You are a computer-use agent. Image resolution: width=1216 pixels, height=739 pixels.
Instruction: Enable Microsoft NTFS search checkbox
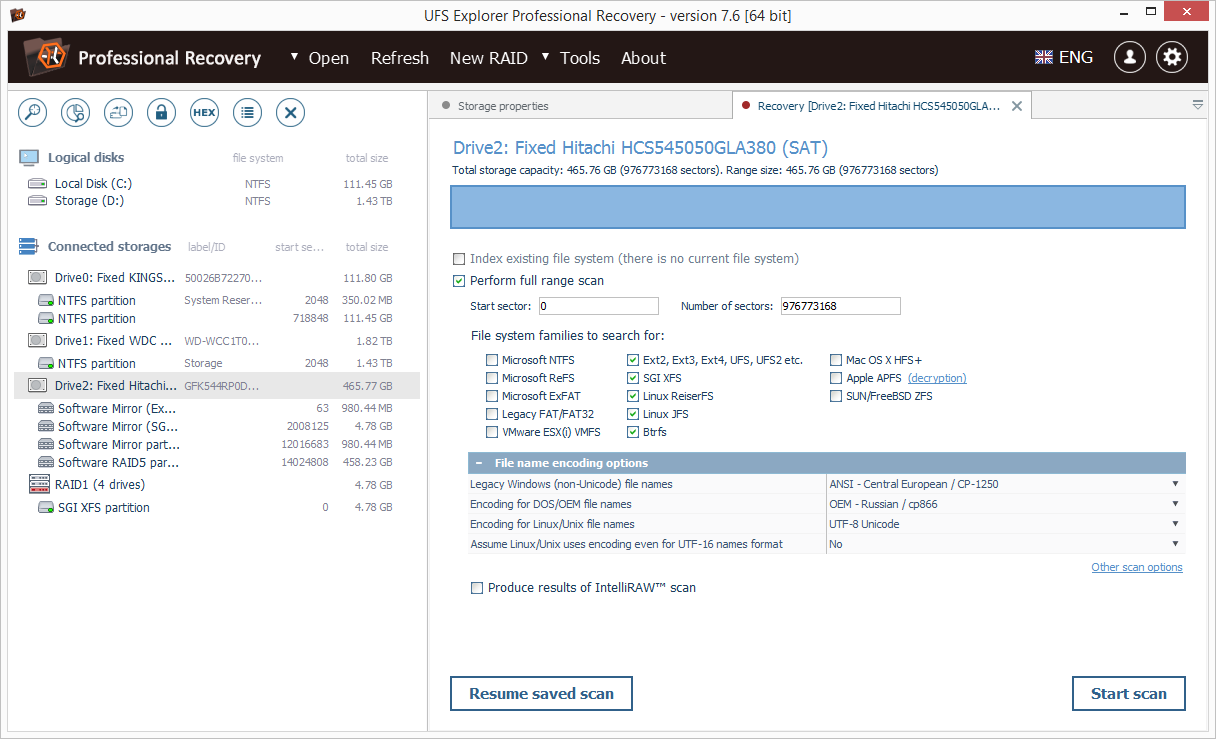(492, 360)
